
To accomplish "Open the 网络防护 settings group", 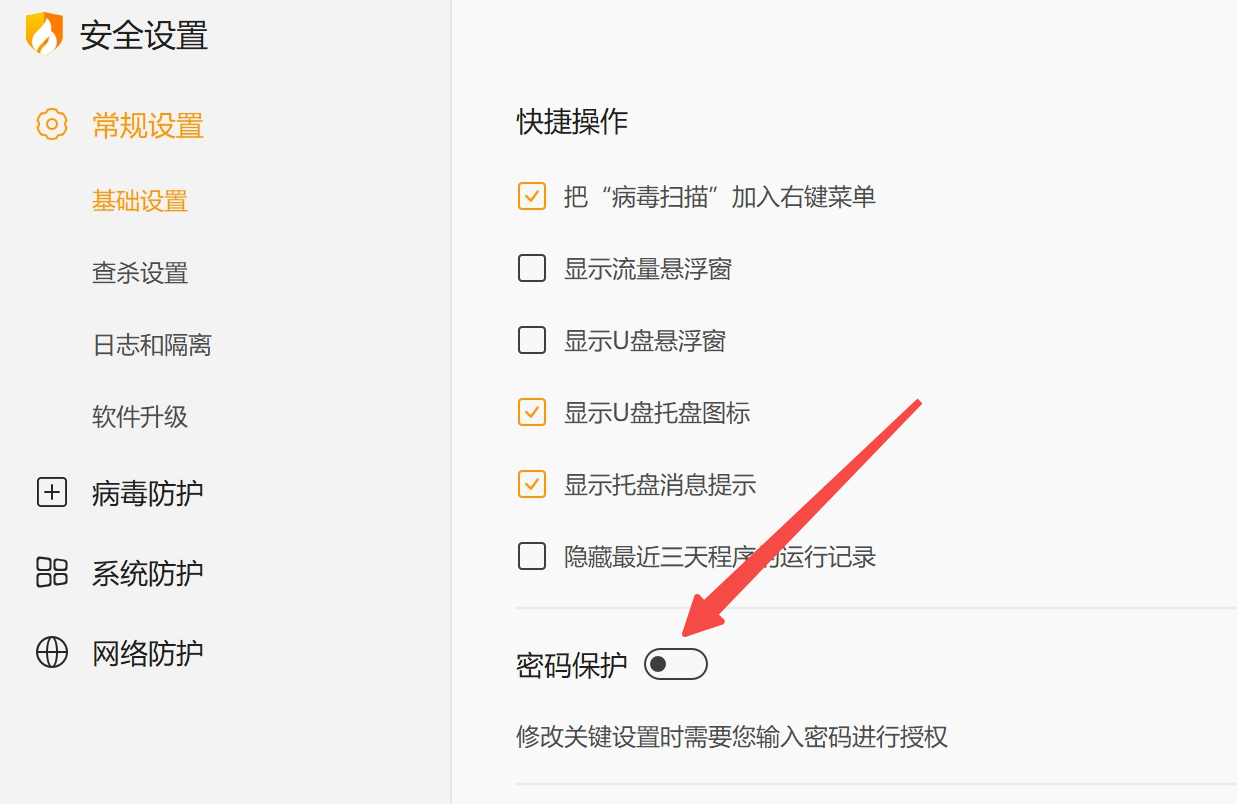I will pos(147,653).
